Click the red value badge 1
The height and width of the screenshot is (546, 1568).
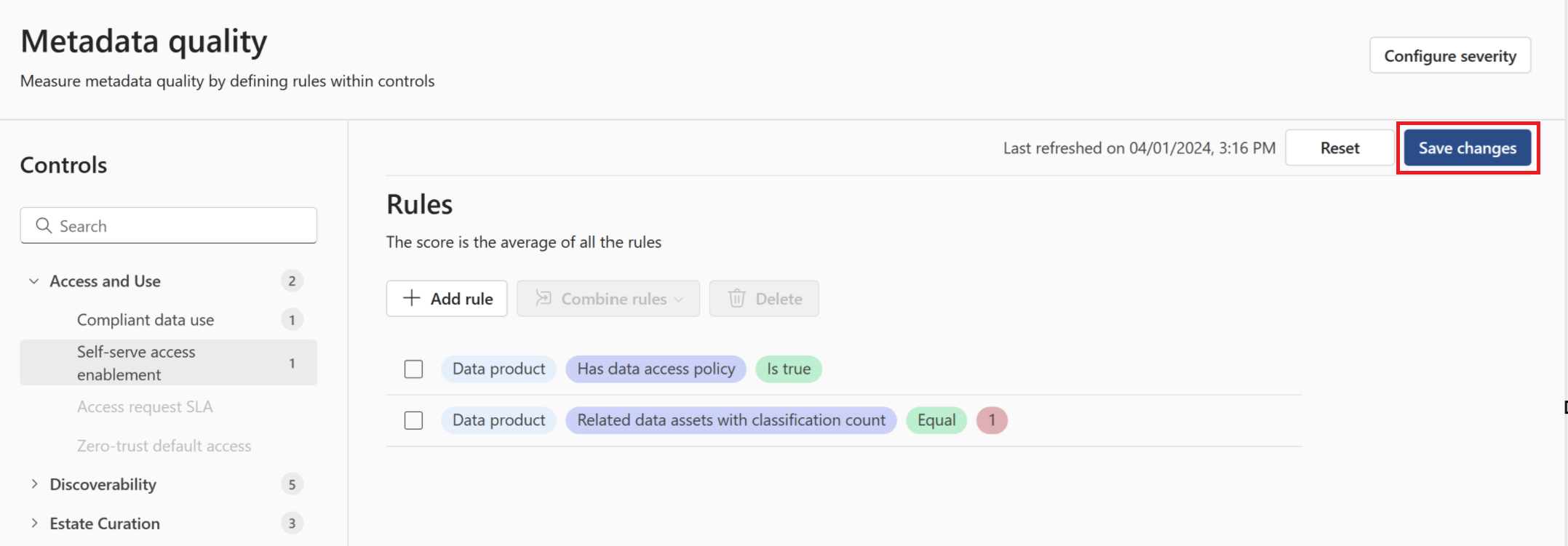click(x=992, y=420)
